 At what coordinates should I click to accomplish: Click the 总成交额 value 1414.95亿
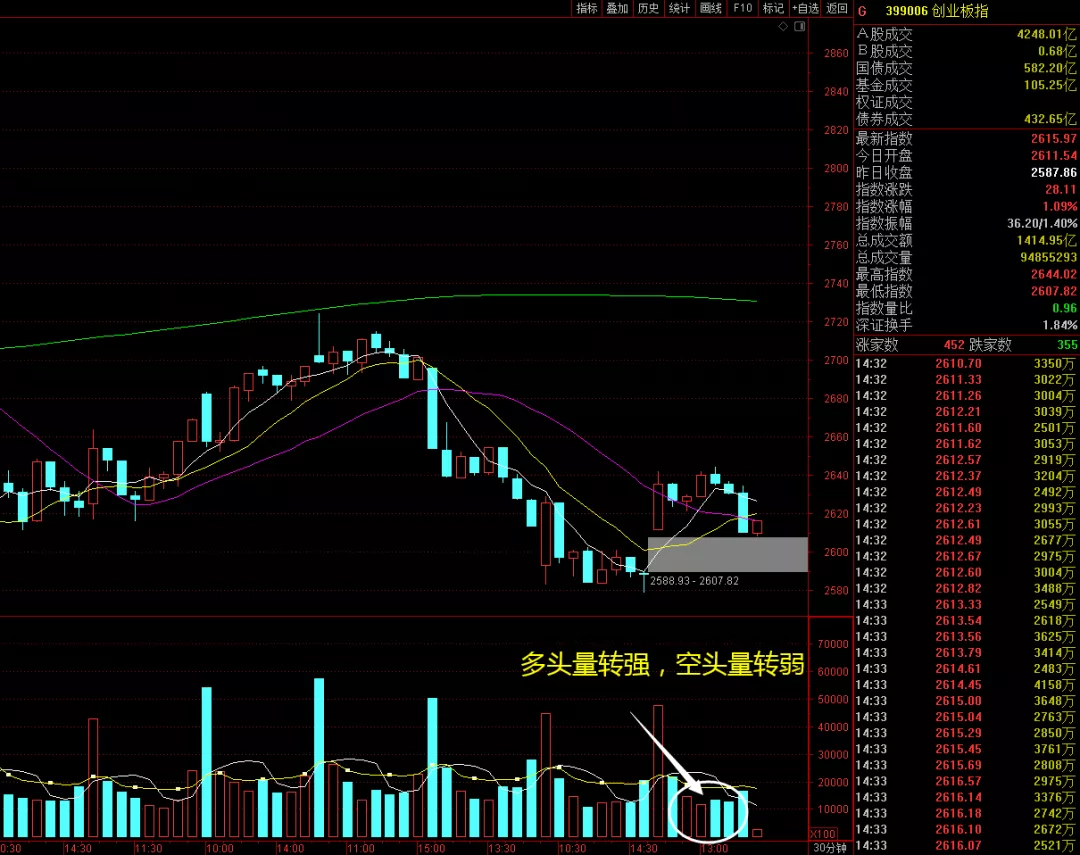[x=1046, y=240]
